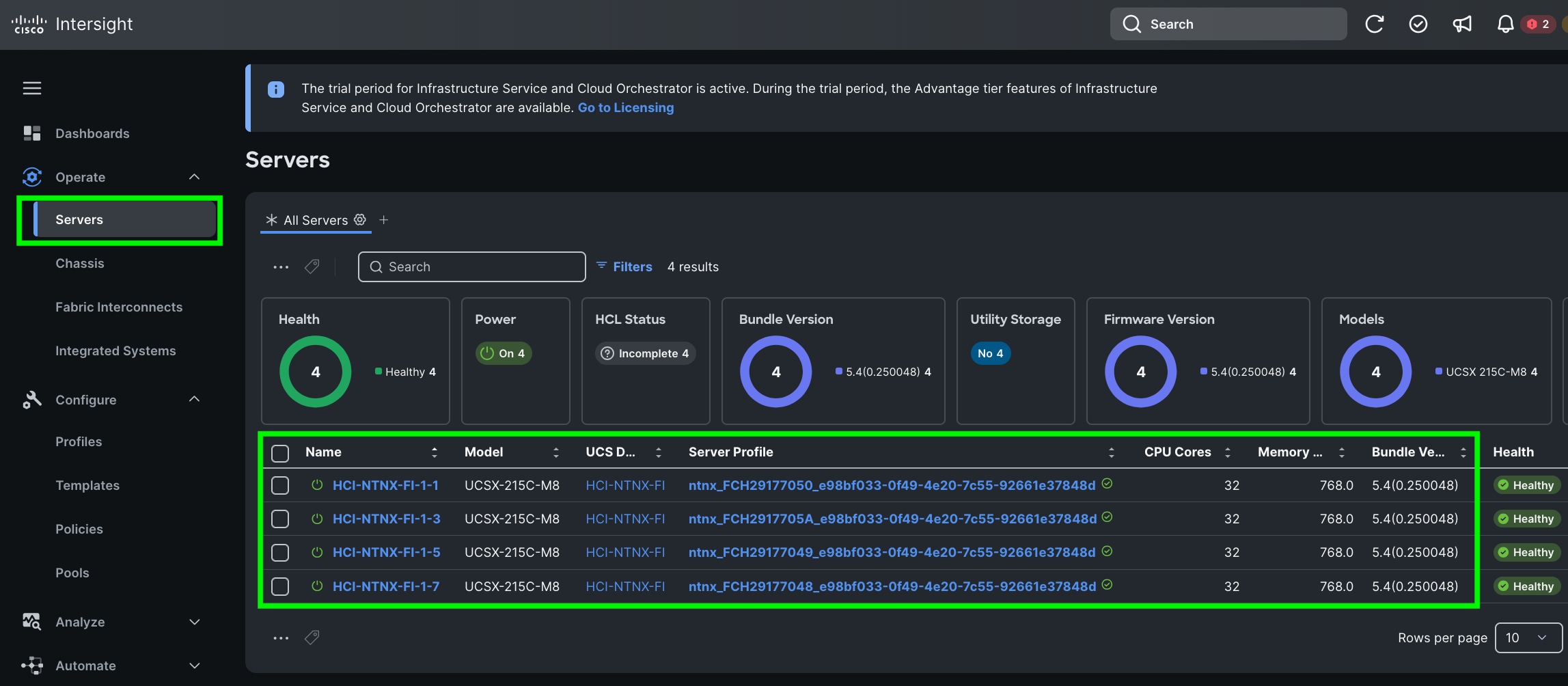1568x686 pixels.
Task: Click the announcements megaphone icon
Action: click(1462, 23)
